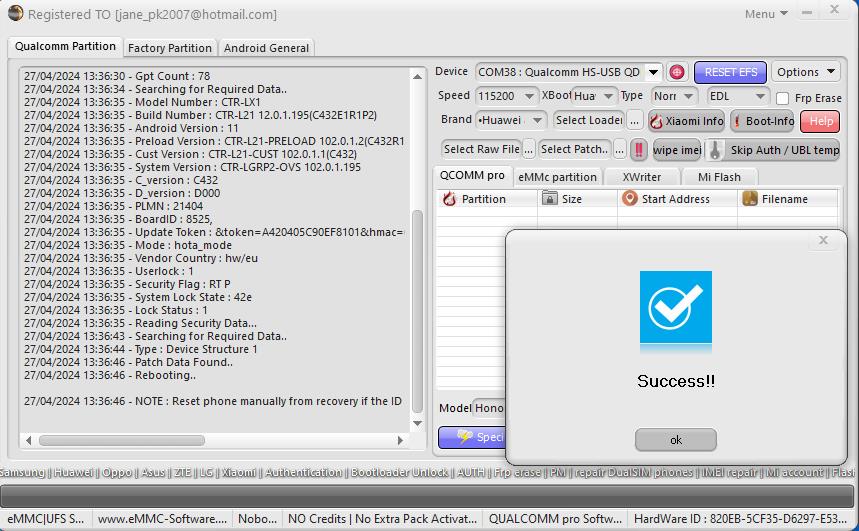
Task: Open the EDL mode dropdown
Action: point(737,96)
